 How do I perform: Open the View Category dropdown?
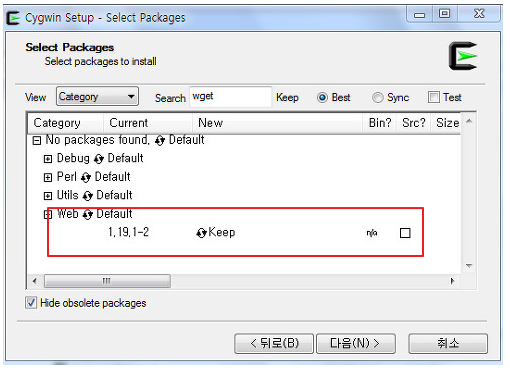pyautogui.click(x=97, y=97)
